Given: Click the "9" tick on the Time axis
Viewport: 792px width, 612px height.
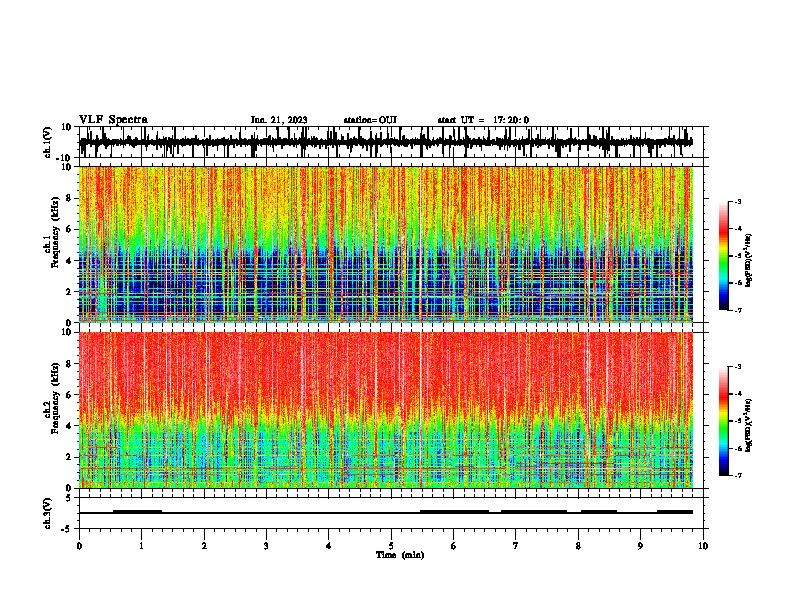Looking at the screenshot, I should click(x=640, y=546).
